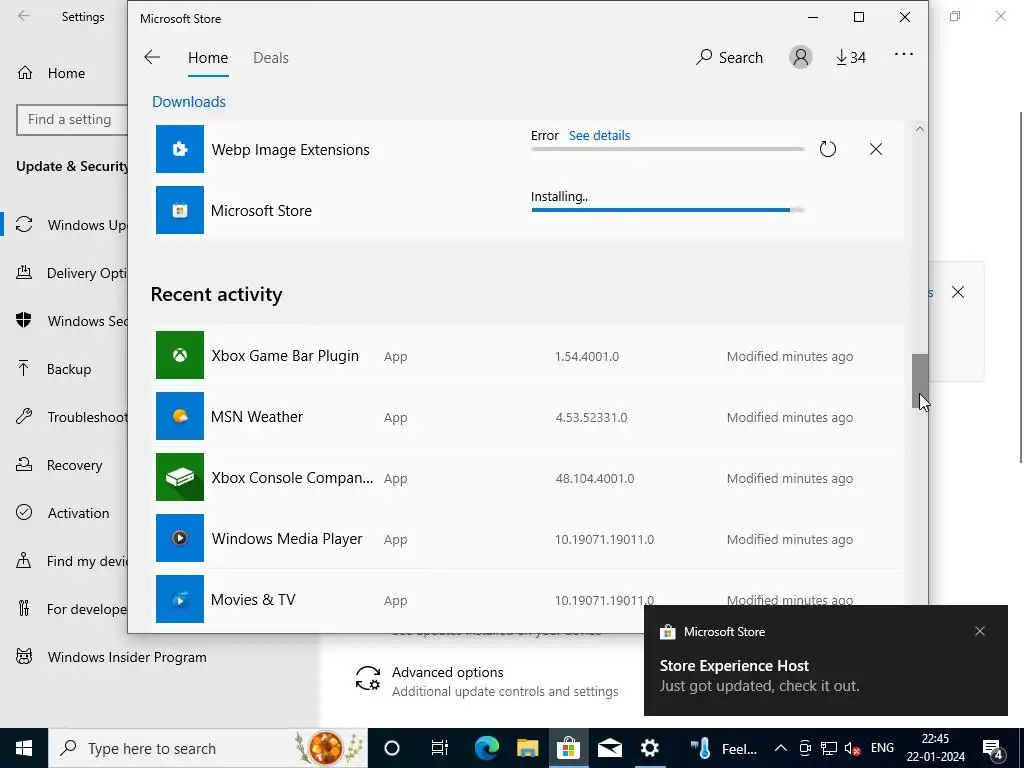Open Backup in Settings sidebar
The width and height of the screenshot is (1024, 768).
54,369
